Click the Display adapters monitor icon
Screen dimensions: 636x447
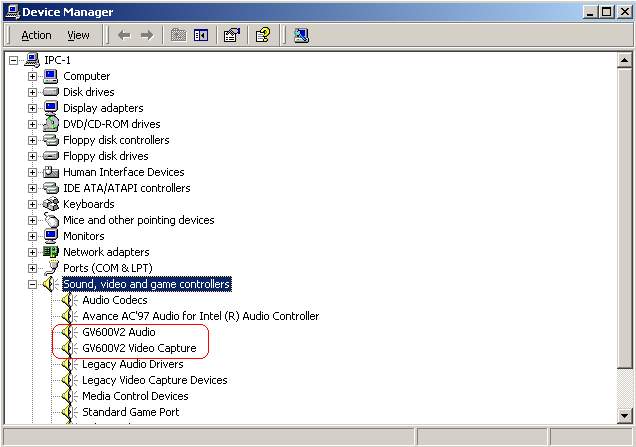pos(51,108)
